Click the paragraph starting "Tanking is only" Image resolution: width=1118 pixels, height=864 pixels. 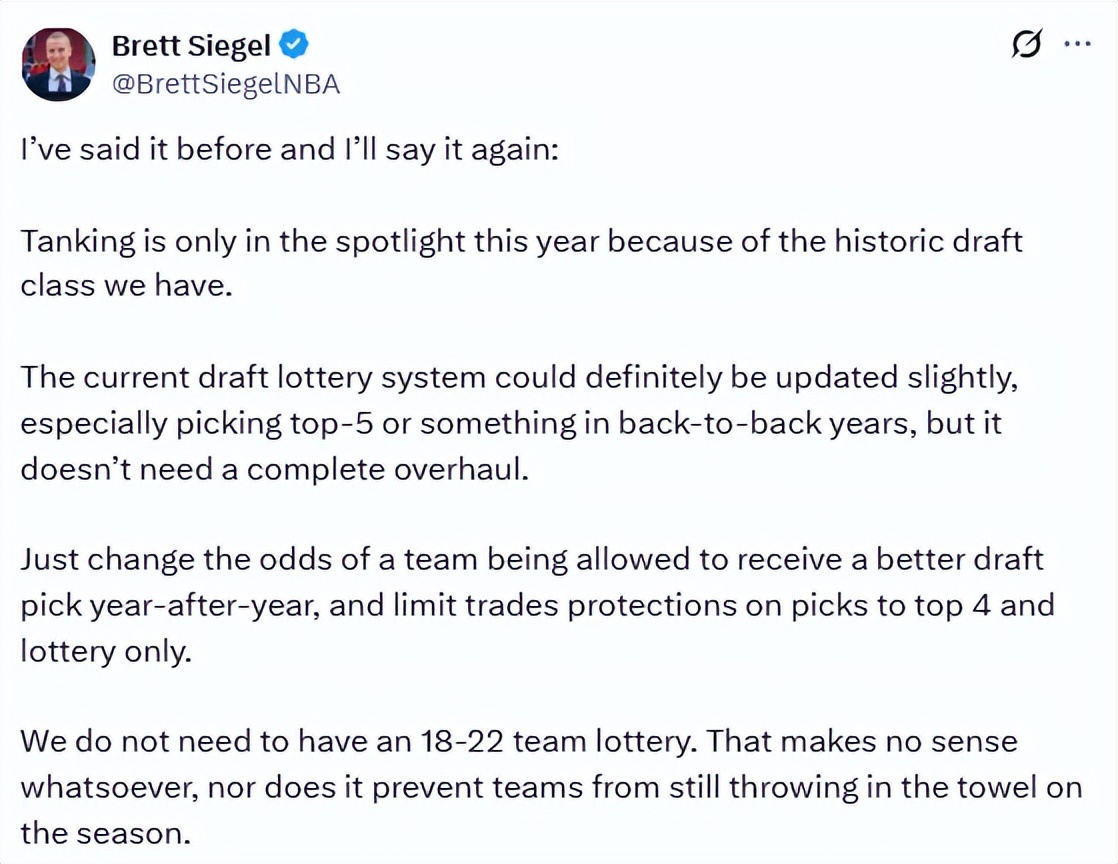point(520,263)
